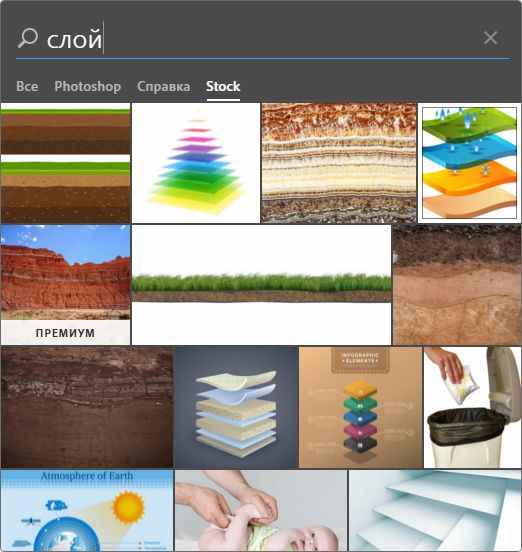Select the mattress layers illustration on gray background
The image size is (522, 552).
236,407
